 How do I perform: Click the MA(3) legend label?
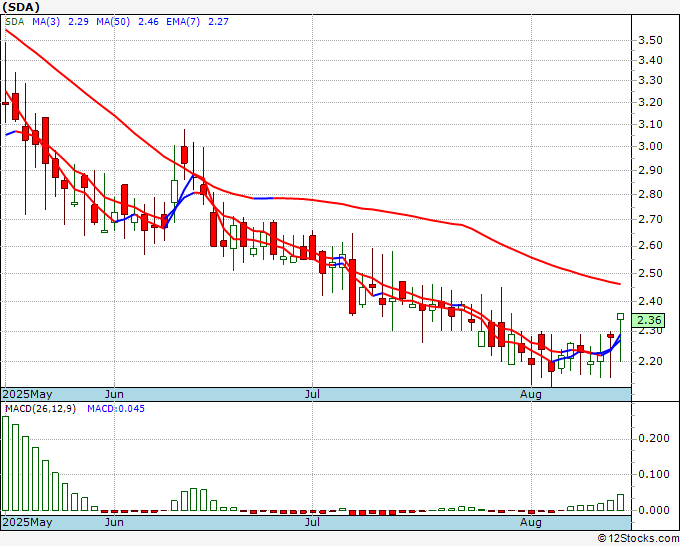(46, 22)
